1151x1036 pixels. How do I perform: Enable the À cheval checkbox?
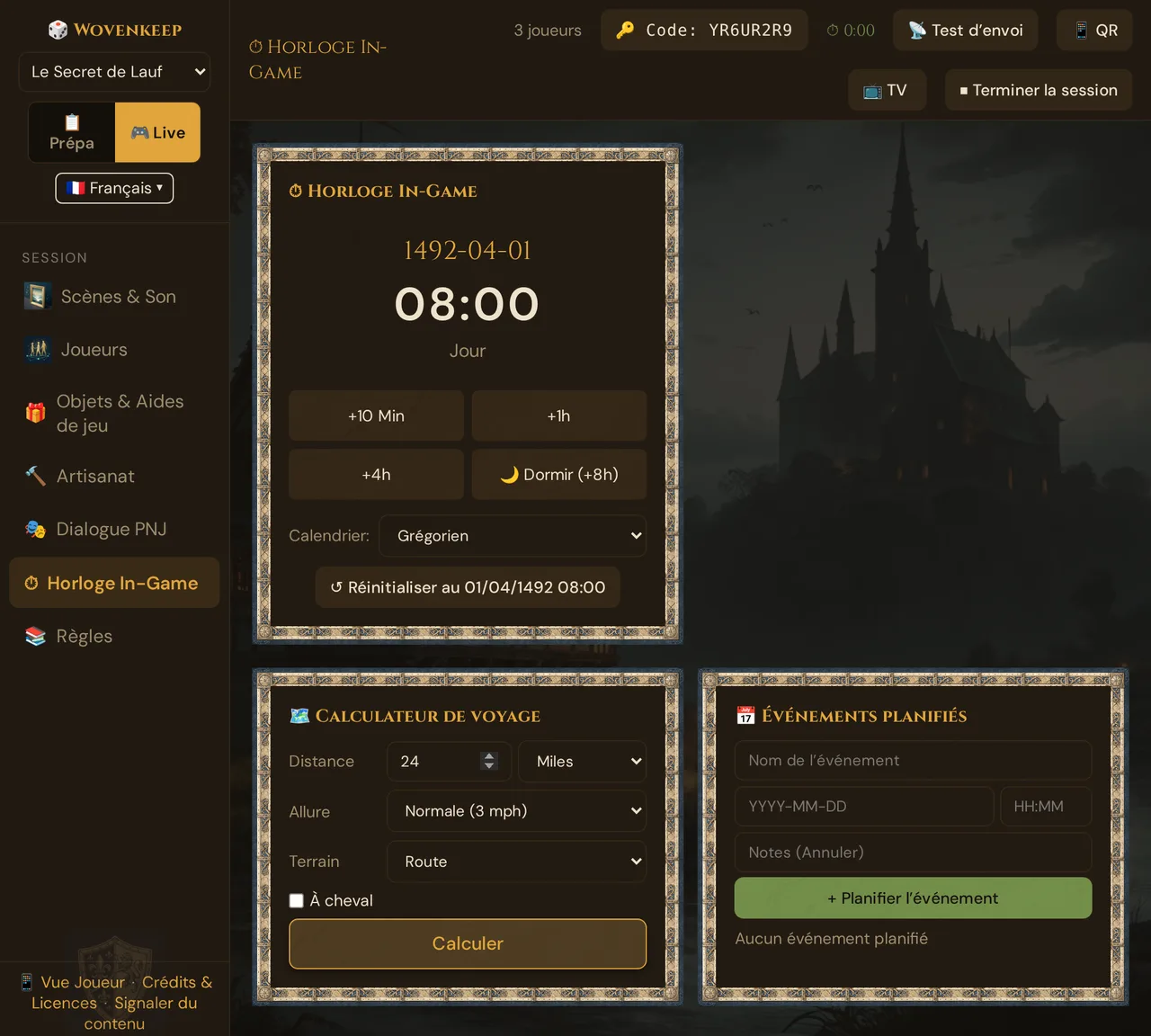click(296, 901)
